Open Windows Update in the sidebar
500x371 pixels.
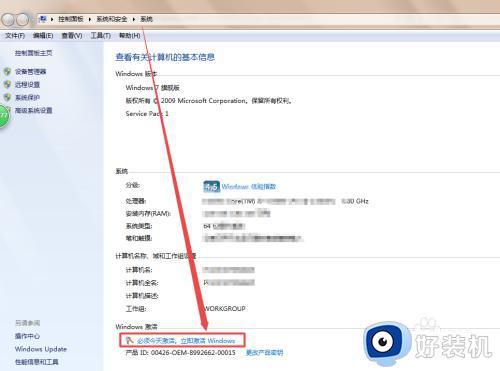point(41,349)
